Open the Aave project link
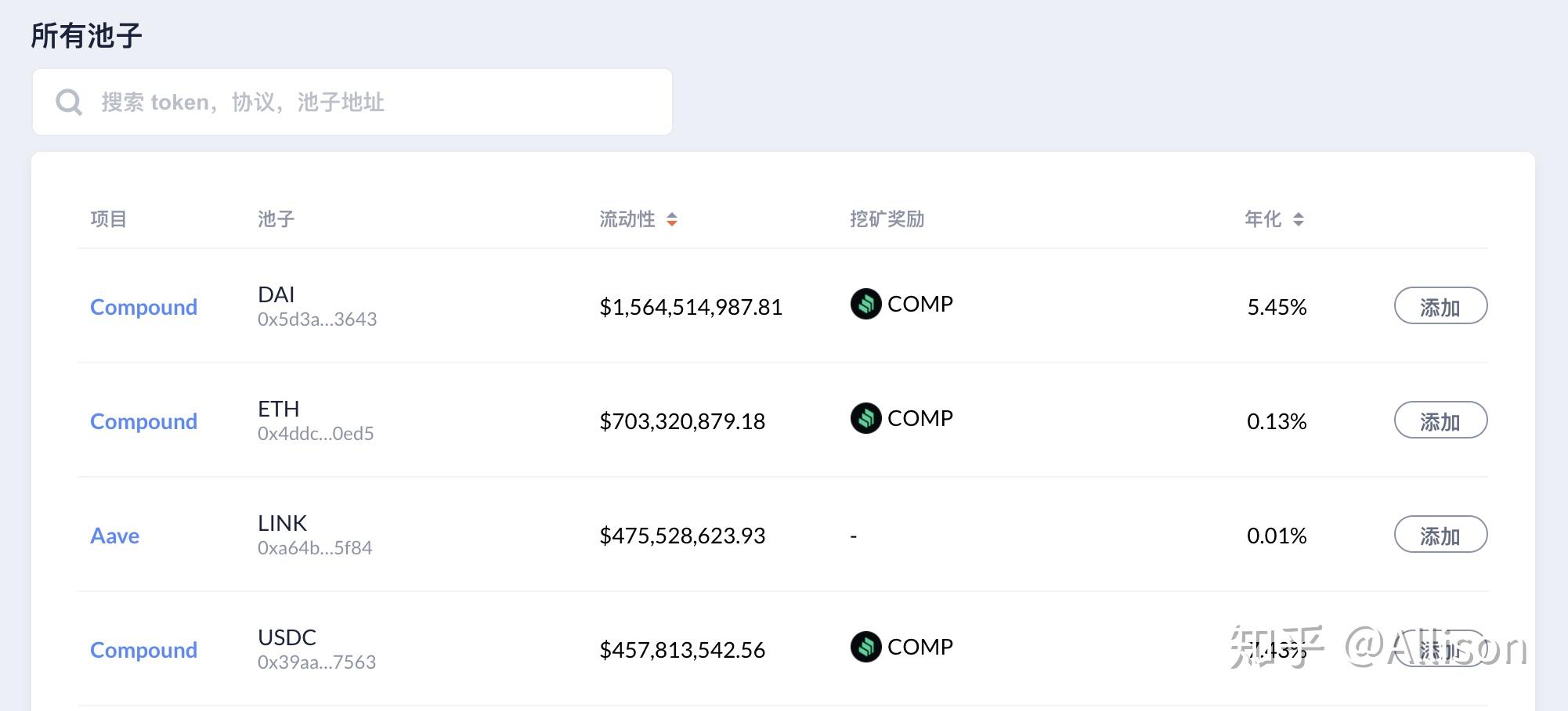 pos(114,536)
